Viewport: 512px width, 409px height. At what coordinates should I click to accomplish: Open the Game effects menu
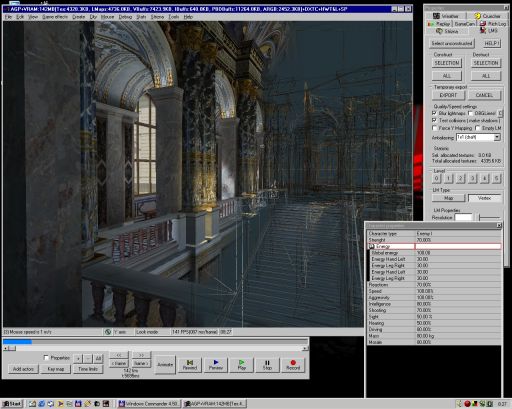point(55,17)
